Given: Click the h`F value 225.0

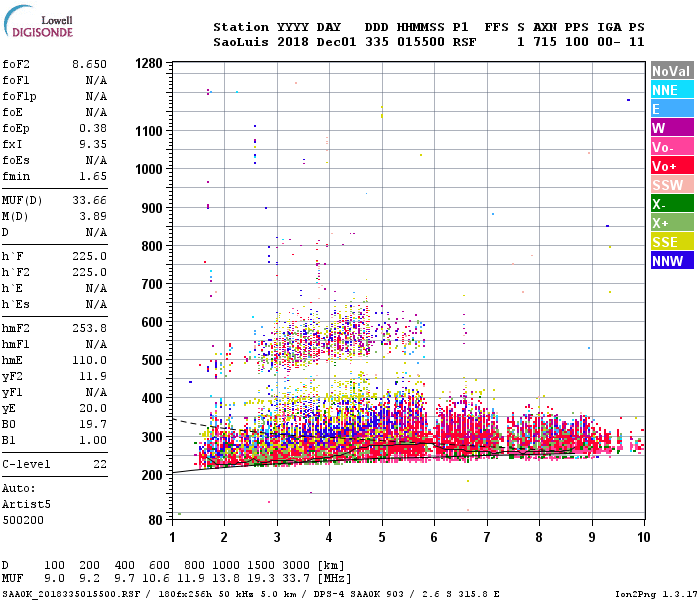Looking at the screenshot, I should [x=89, y=256].
